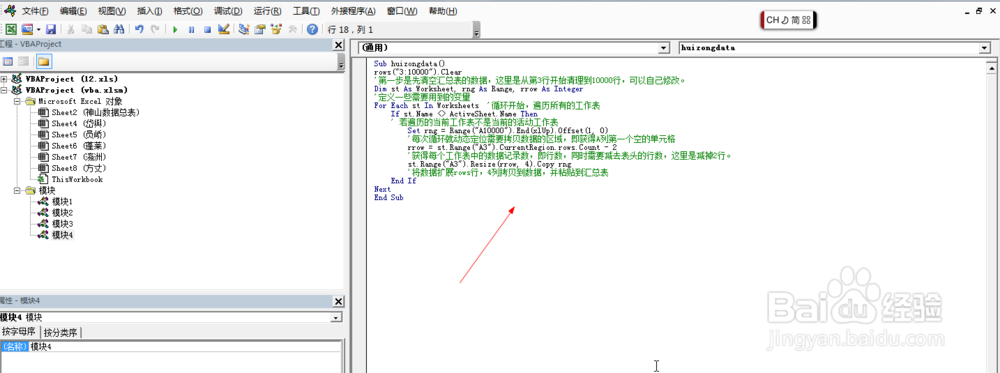Run the macro with green play icon
This screenshot has height=373, width=1000.
pos(175,29)
